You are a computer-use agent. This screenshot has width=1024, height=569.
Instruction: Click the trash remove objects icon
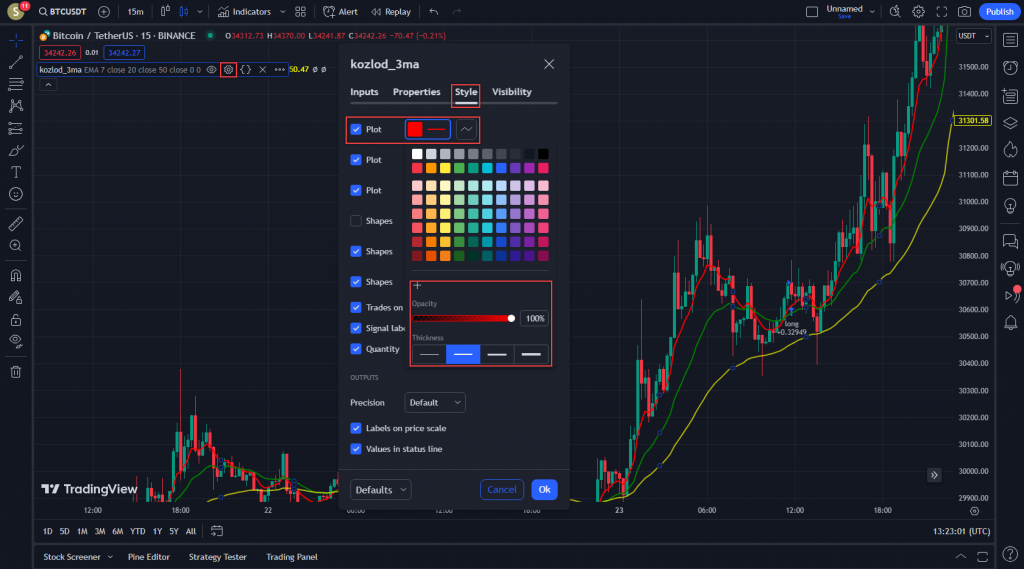click(x=16, y=372)
